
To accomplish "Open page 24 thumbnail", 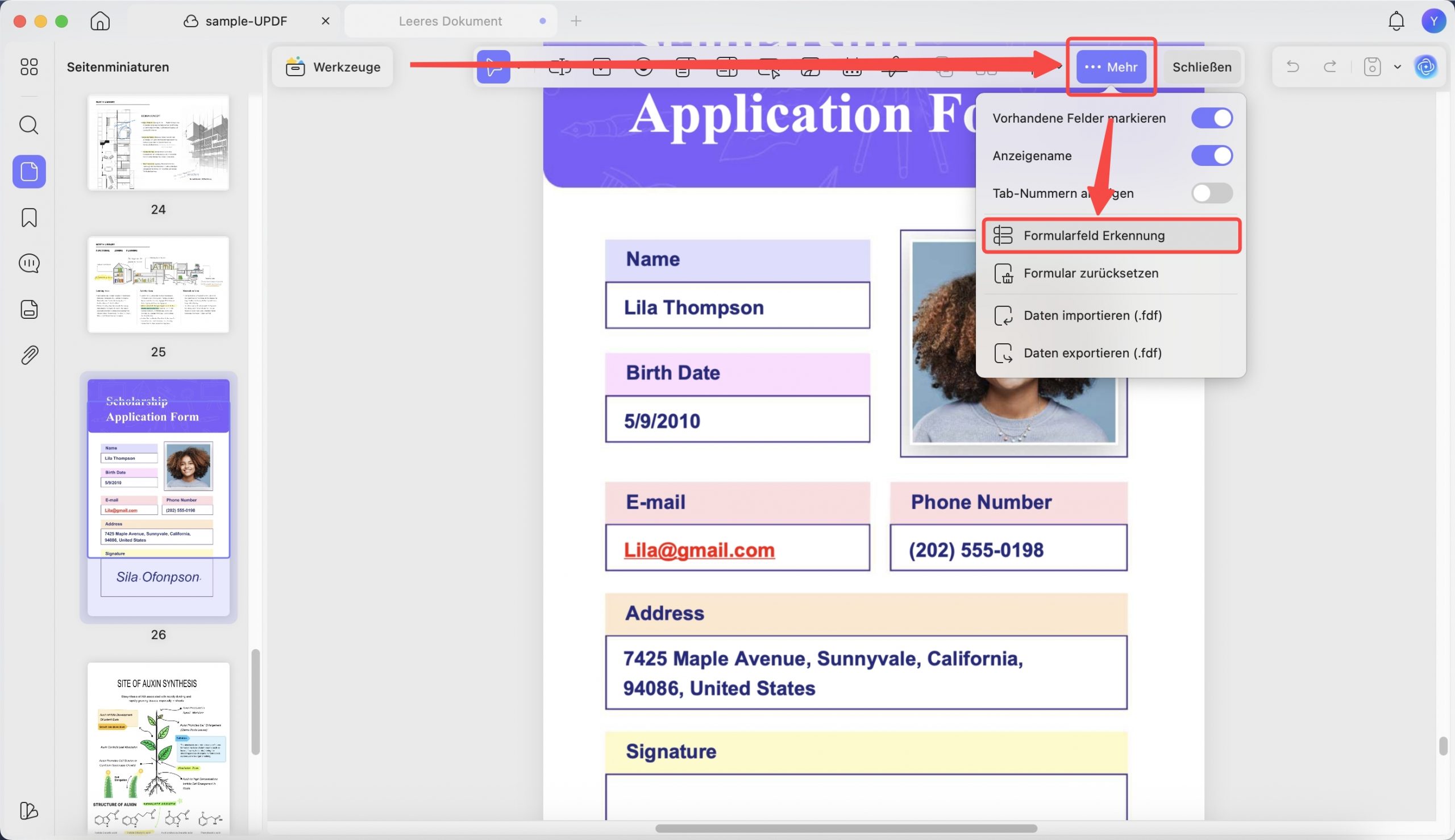I will pyautogui.click(x=158, y=142).
